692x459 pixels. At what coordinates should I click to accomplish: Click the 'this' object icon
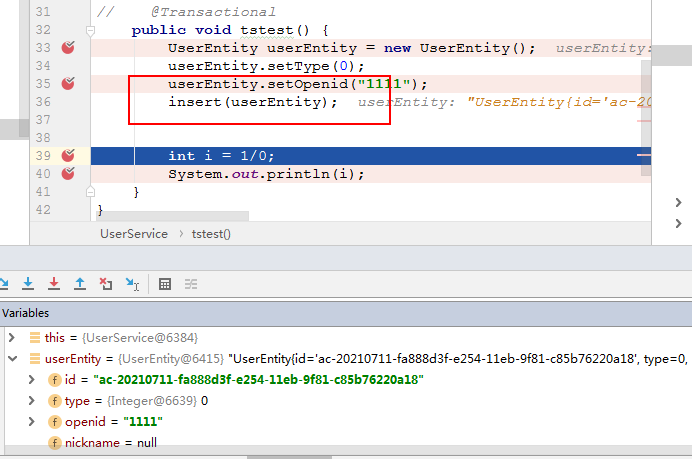(34, 338)
